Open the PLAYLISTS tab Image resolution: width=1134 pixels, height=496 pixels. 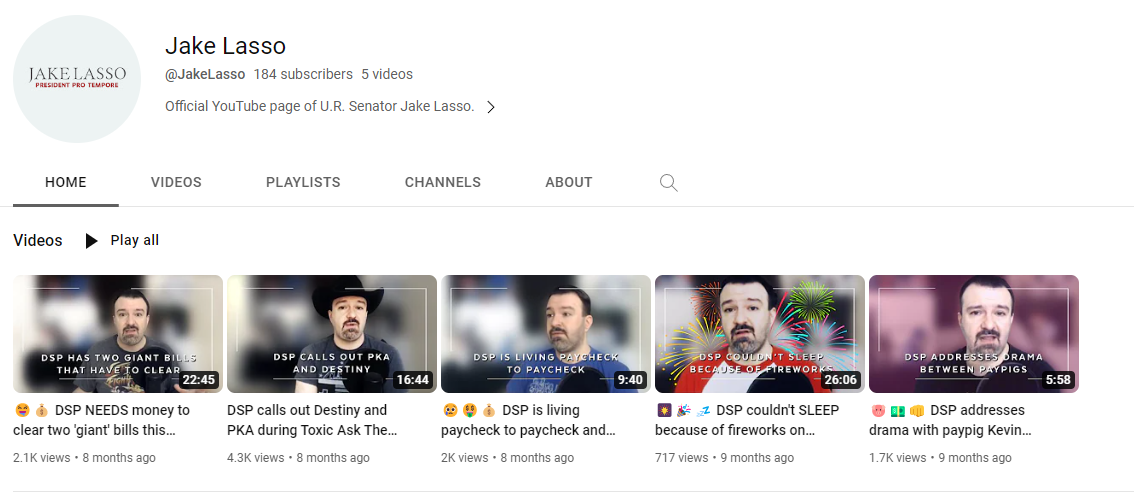pyautogui.click(x=303, y=182)
